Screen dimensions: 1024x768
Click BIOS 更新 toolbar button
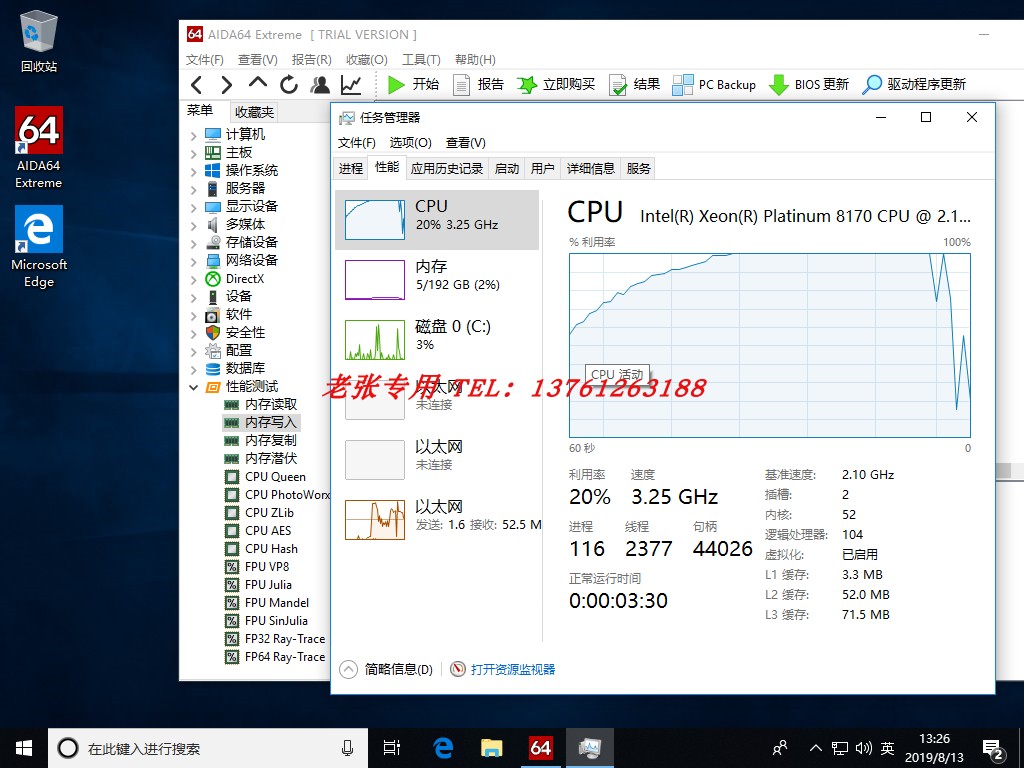coord(808,84)
